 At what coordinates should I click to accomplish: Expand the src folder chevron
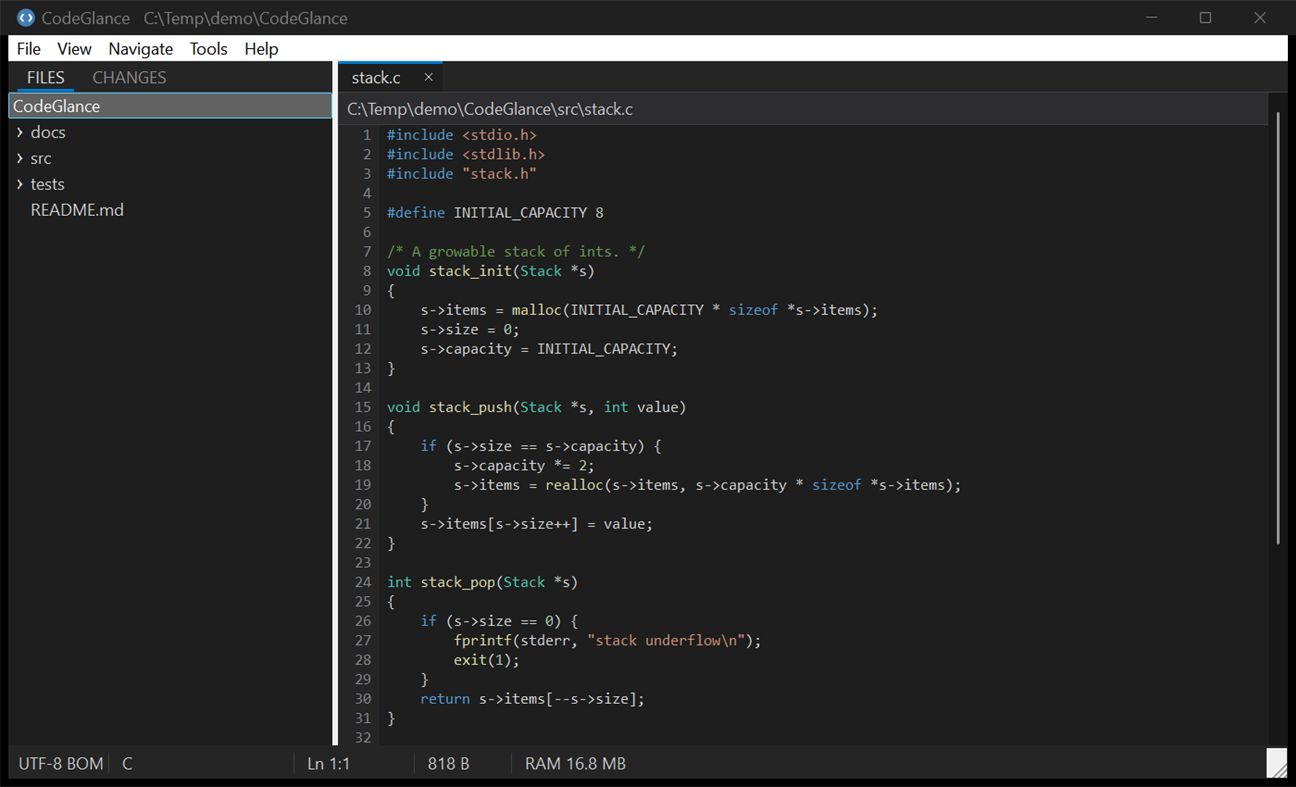coord(20,158)
